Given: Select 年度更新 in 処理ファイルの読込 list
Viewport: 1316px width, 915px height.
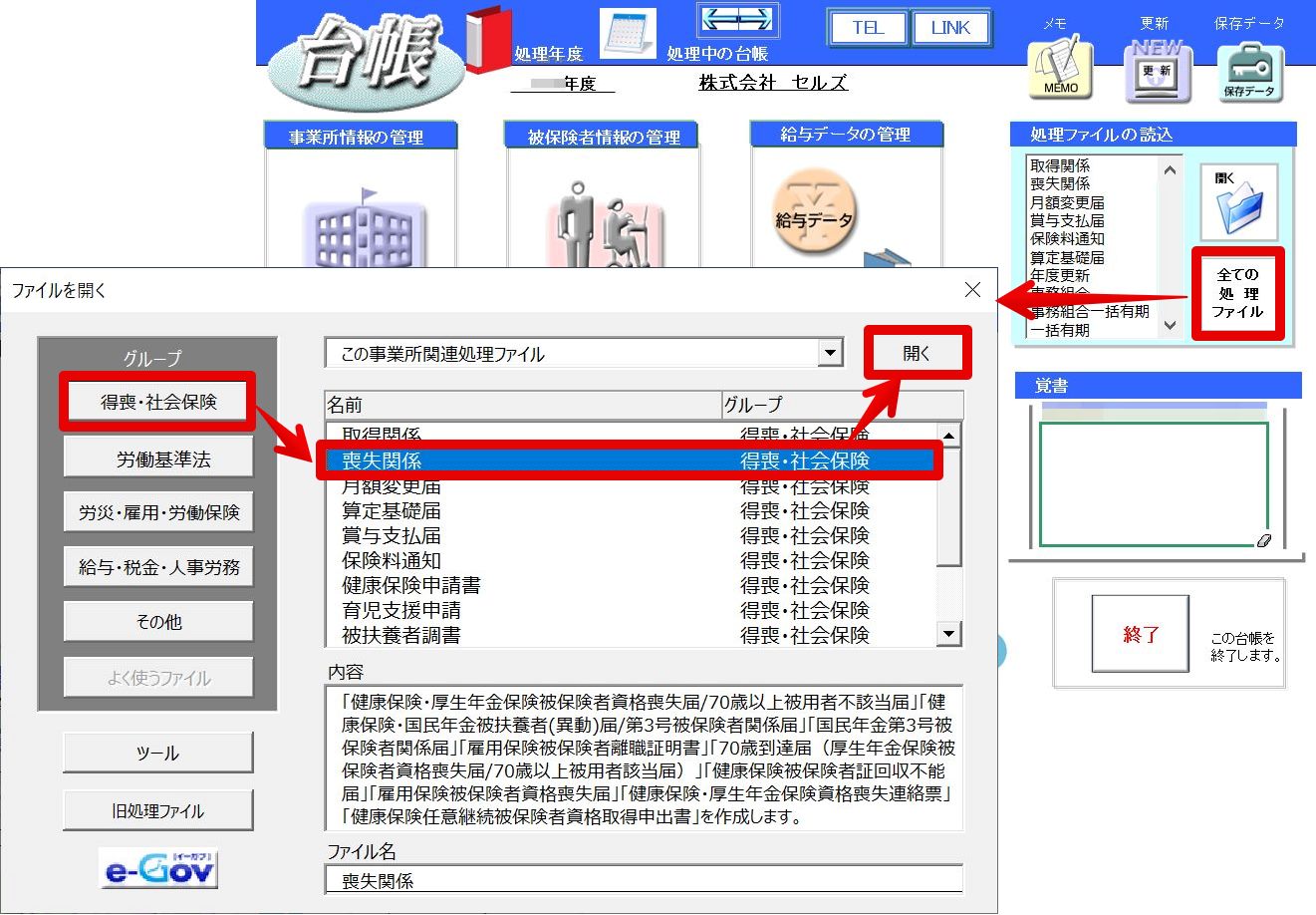Looking at the screenshot, I should click(1060, 275).
